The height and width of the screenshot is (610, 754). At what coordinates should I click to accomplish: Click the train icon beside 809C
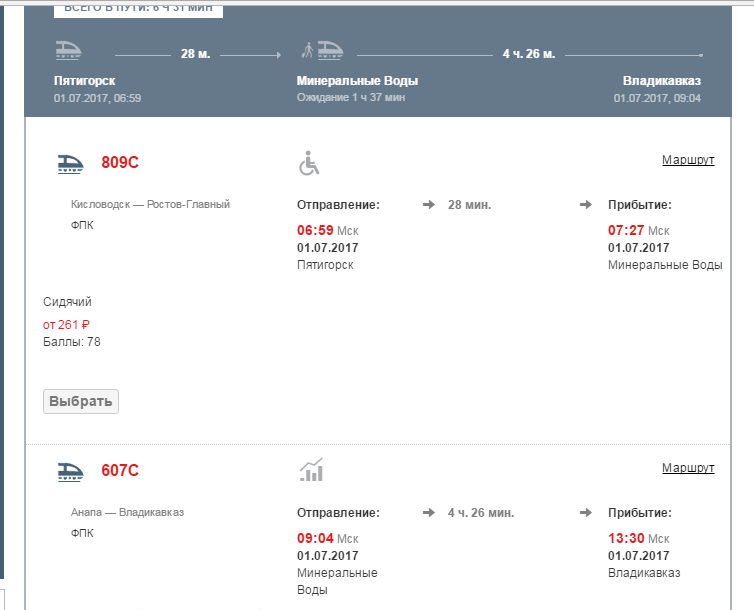tap(71, 164)
